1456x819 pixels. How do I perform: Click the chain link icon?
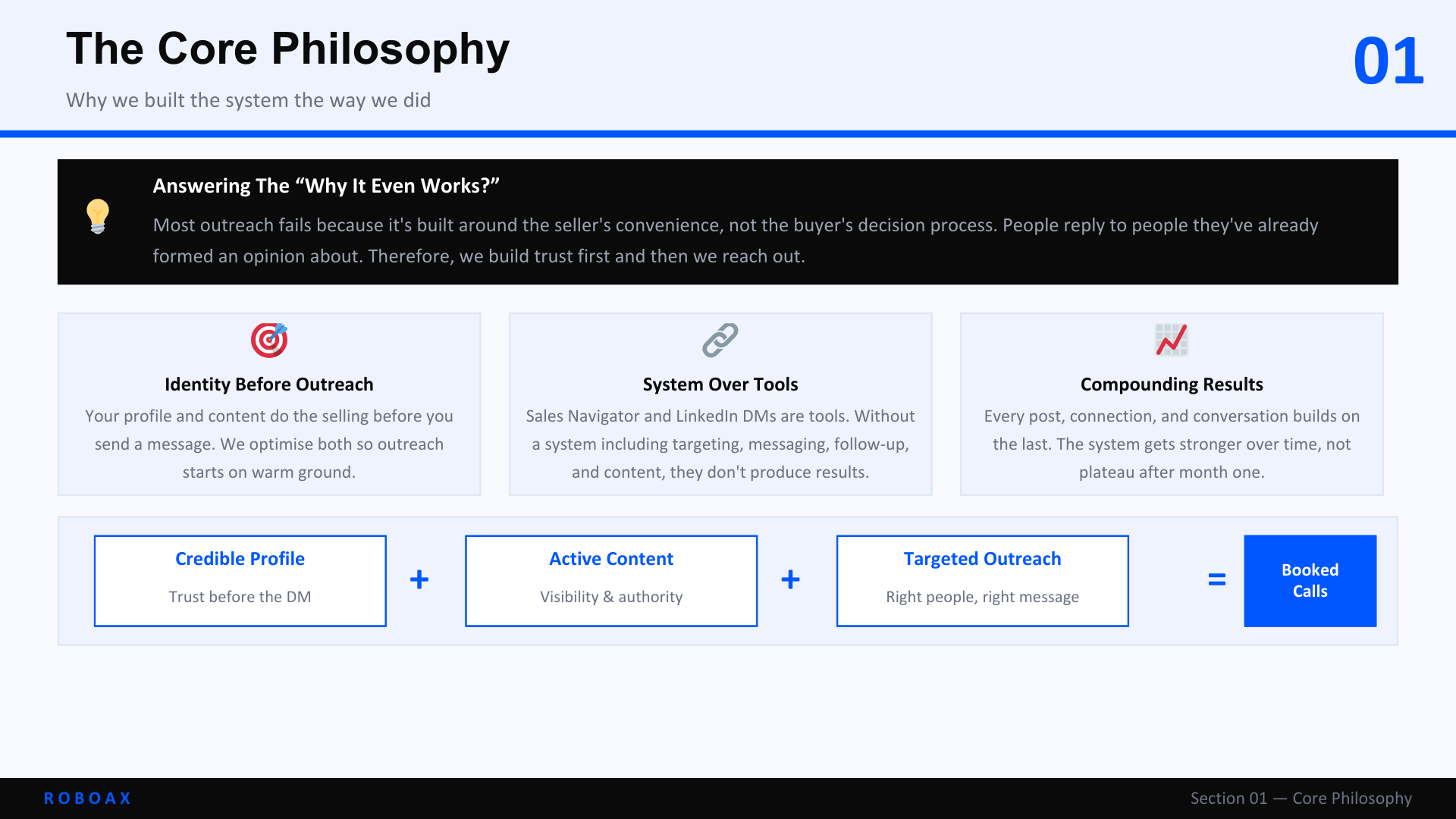720,340
